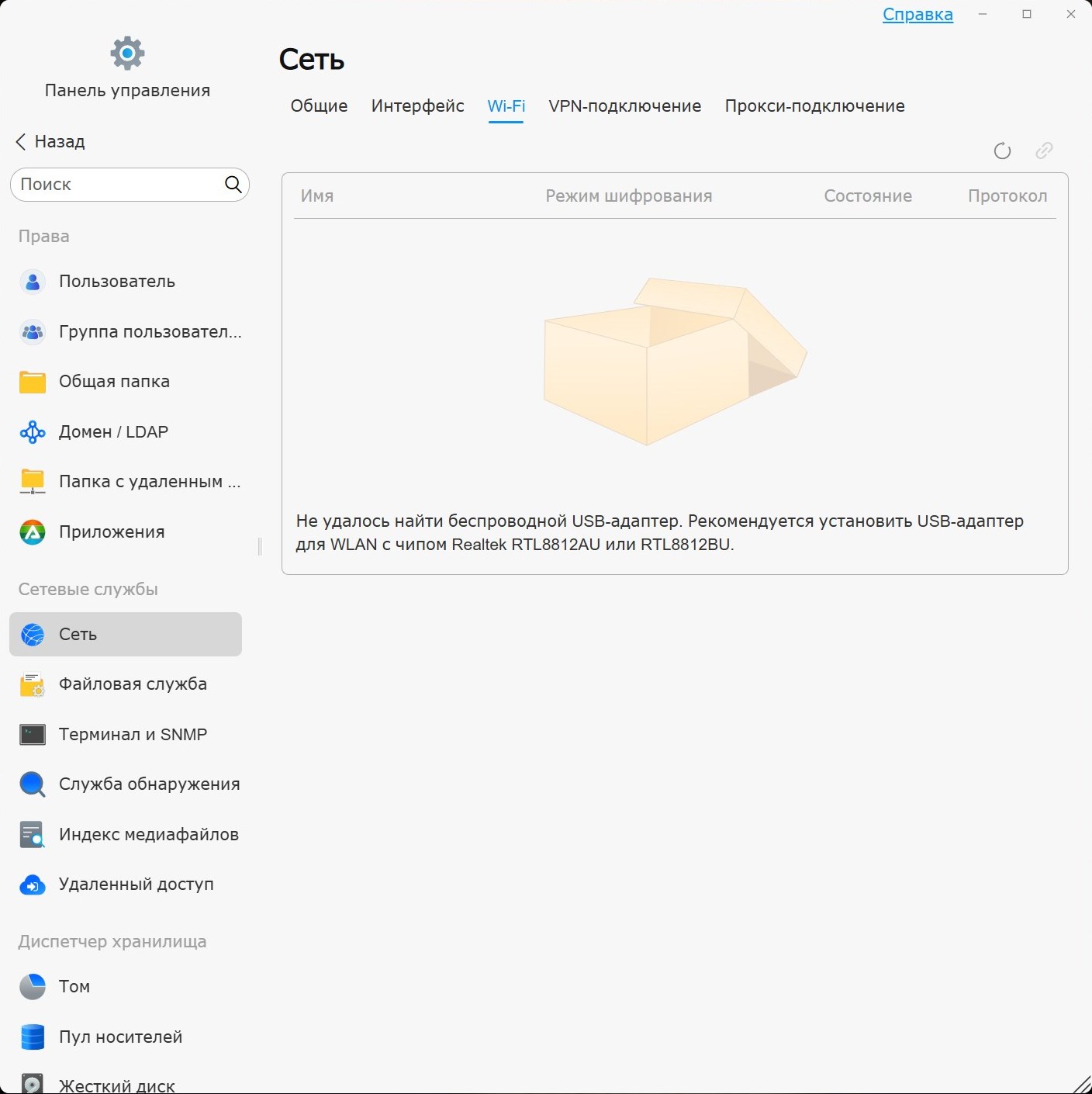Image resolution: width=1092 pixels, height=1094 pixels.
Task: Open Remote access settings
Action: pos(136,885)
